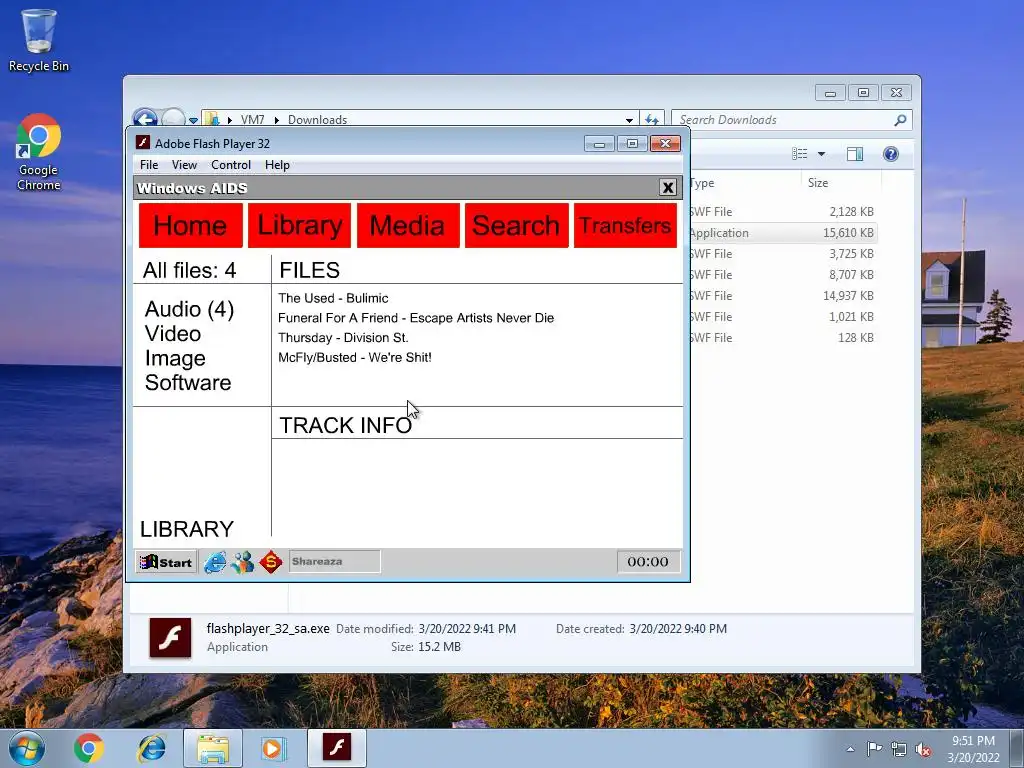The image size is (1024, 768).
Task: Open the network icon in the system tray
Action: click(x=899, y=749)
